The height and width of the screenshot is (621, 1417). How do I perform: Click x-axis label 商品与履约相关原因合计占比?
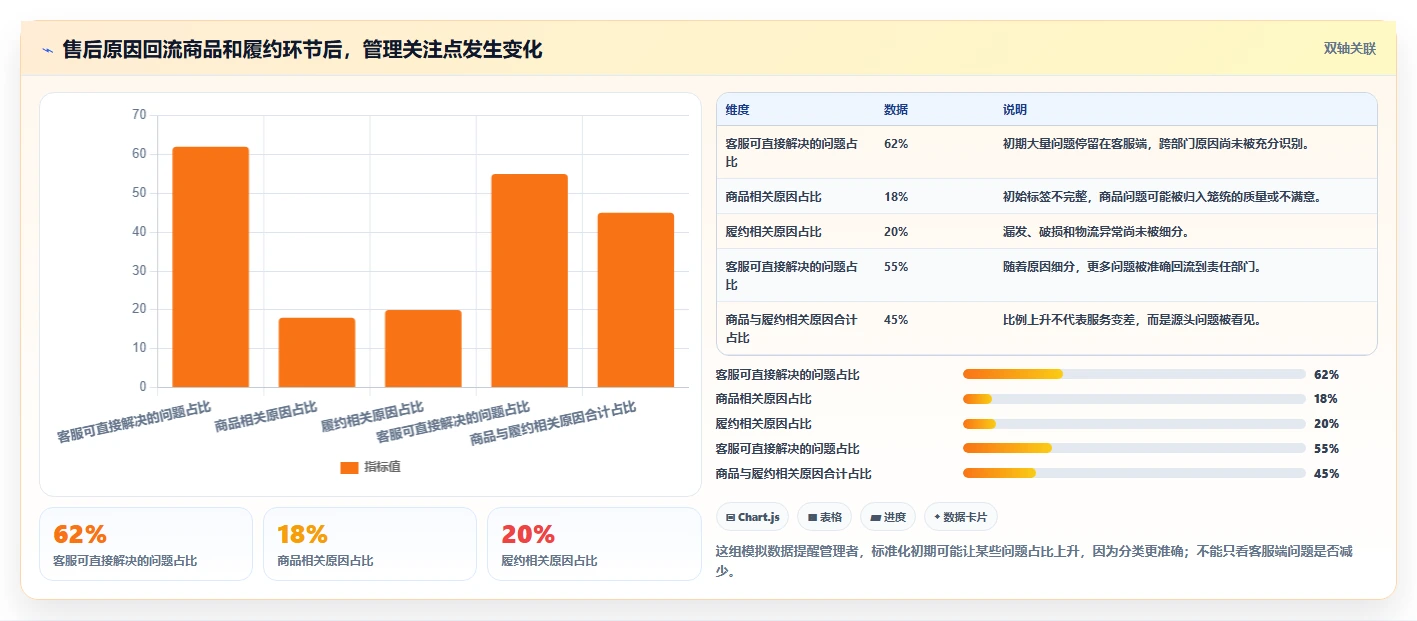(x=553, y=424)
